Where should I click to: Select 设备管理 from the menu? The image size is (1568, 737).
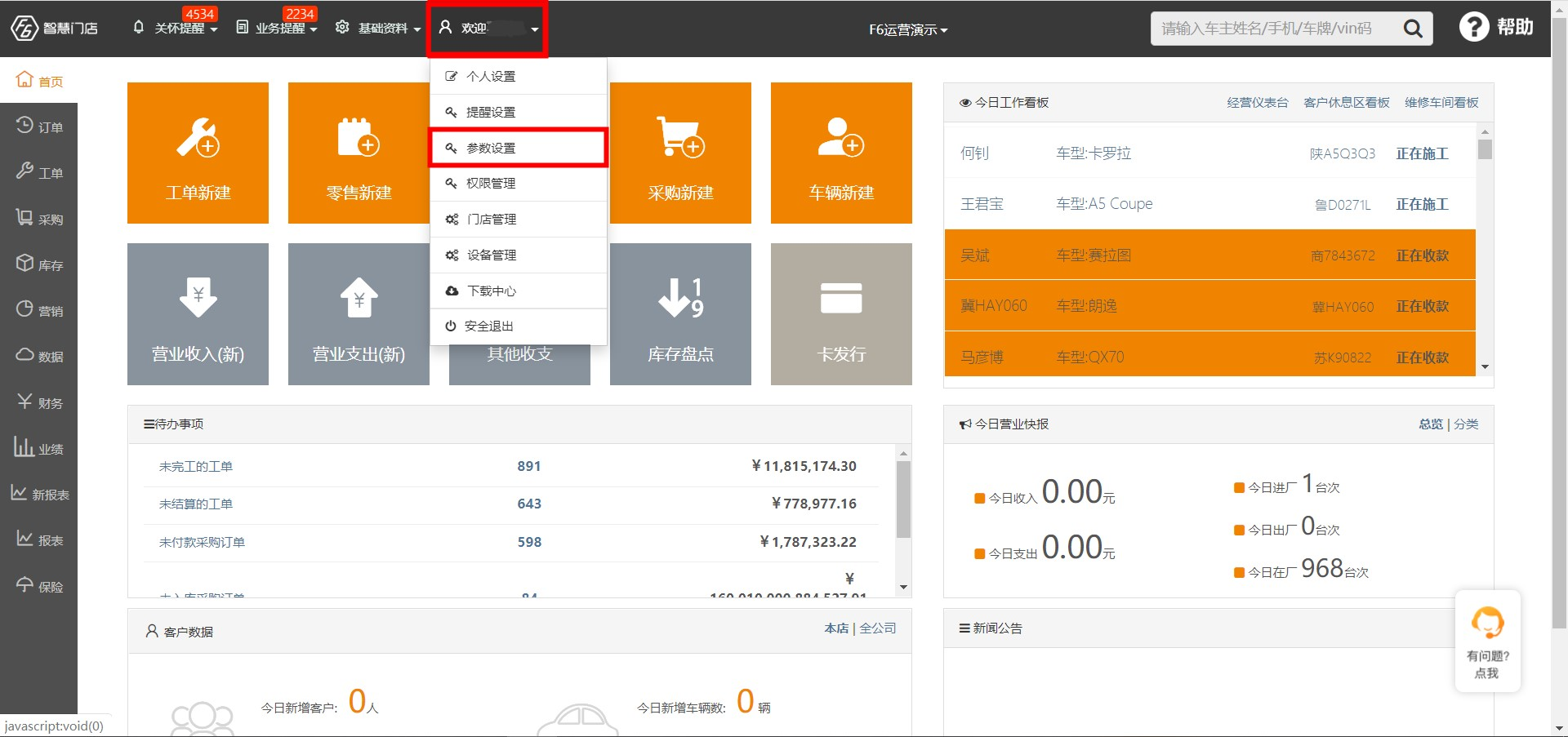tap(519, 255)
